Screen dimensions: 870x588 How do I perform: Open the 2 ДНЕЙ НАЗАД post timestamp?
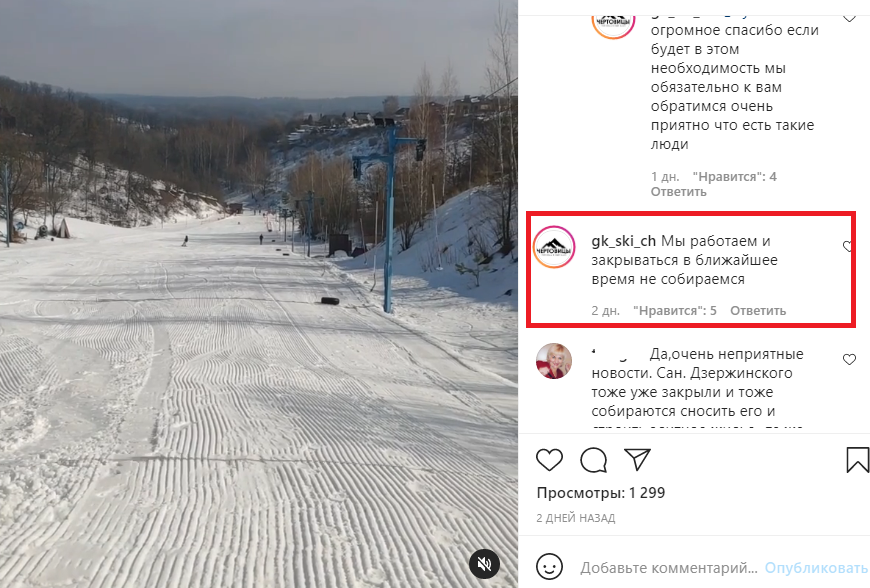click(575, 518)
